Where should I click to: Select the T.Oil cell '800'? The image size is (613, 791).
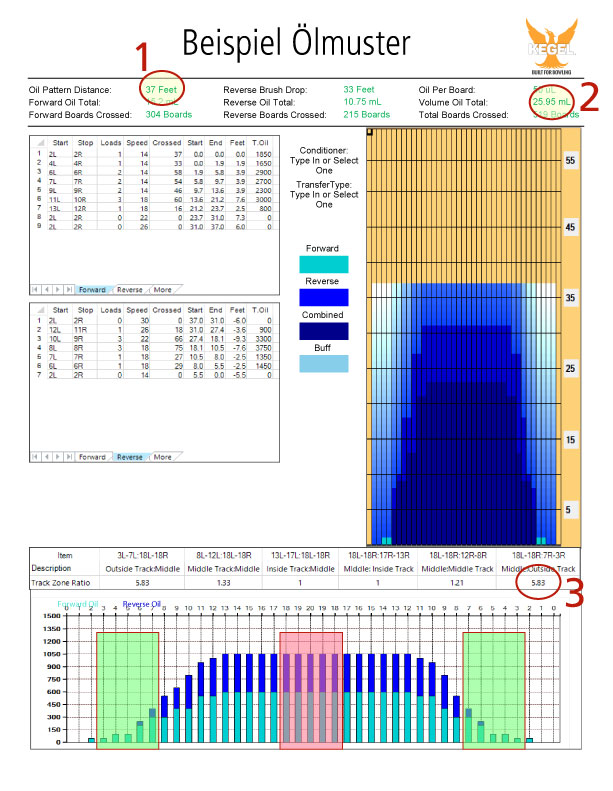click(x=265, y=209)
